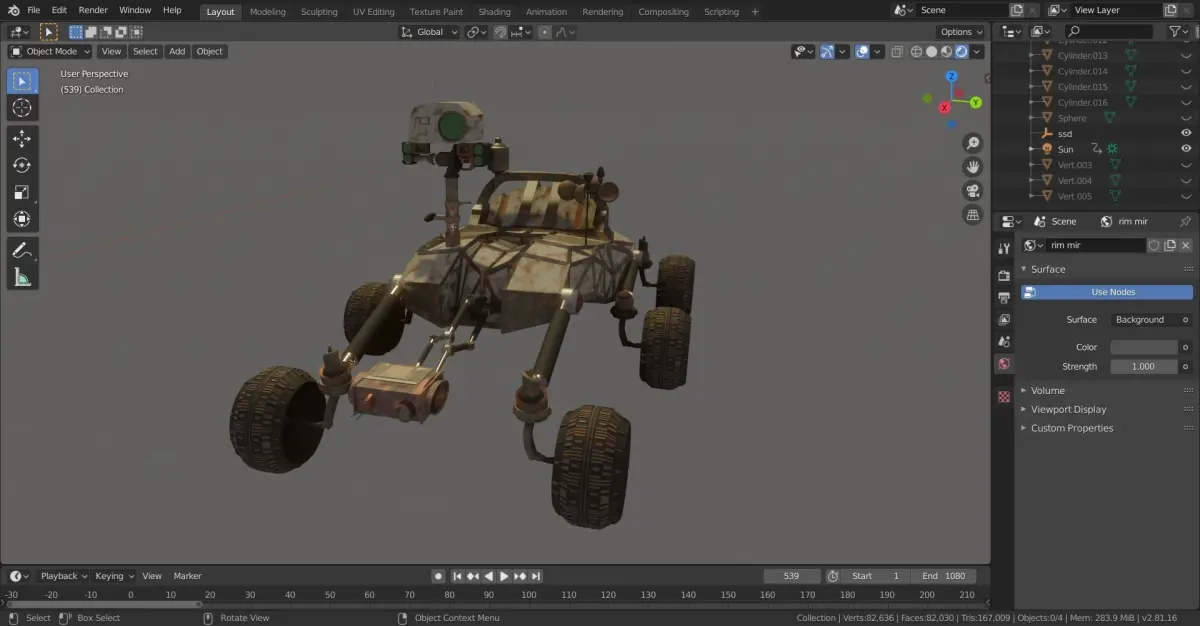Collapse the Surface panel
1200x626 pixels.
click(x=1048, y=269)
